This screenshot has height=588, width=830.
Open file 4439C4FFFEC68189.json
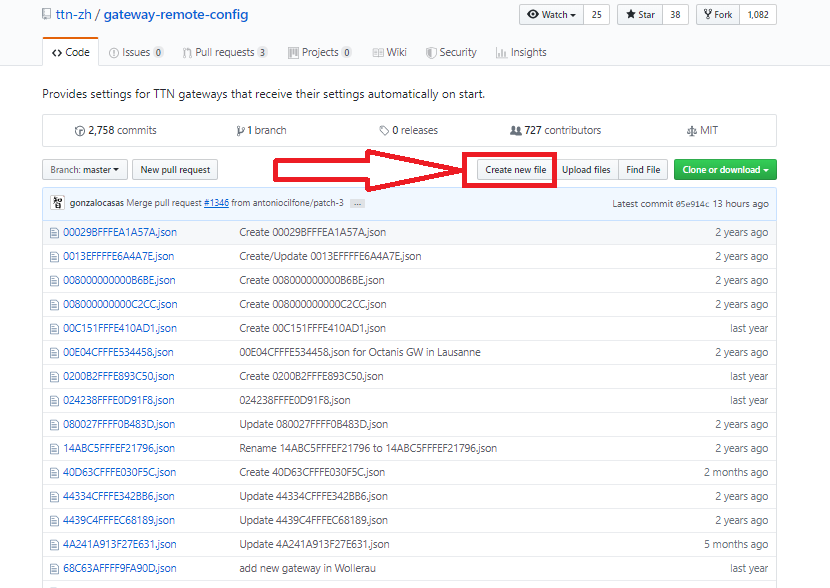[x=119, y=520]
